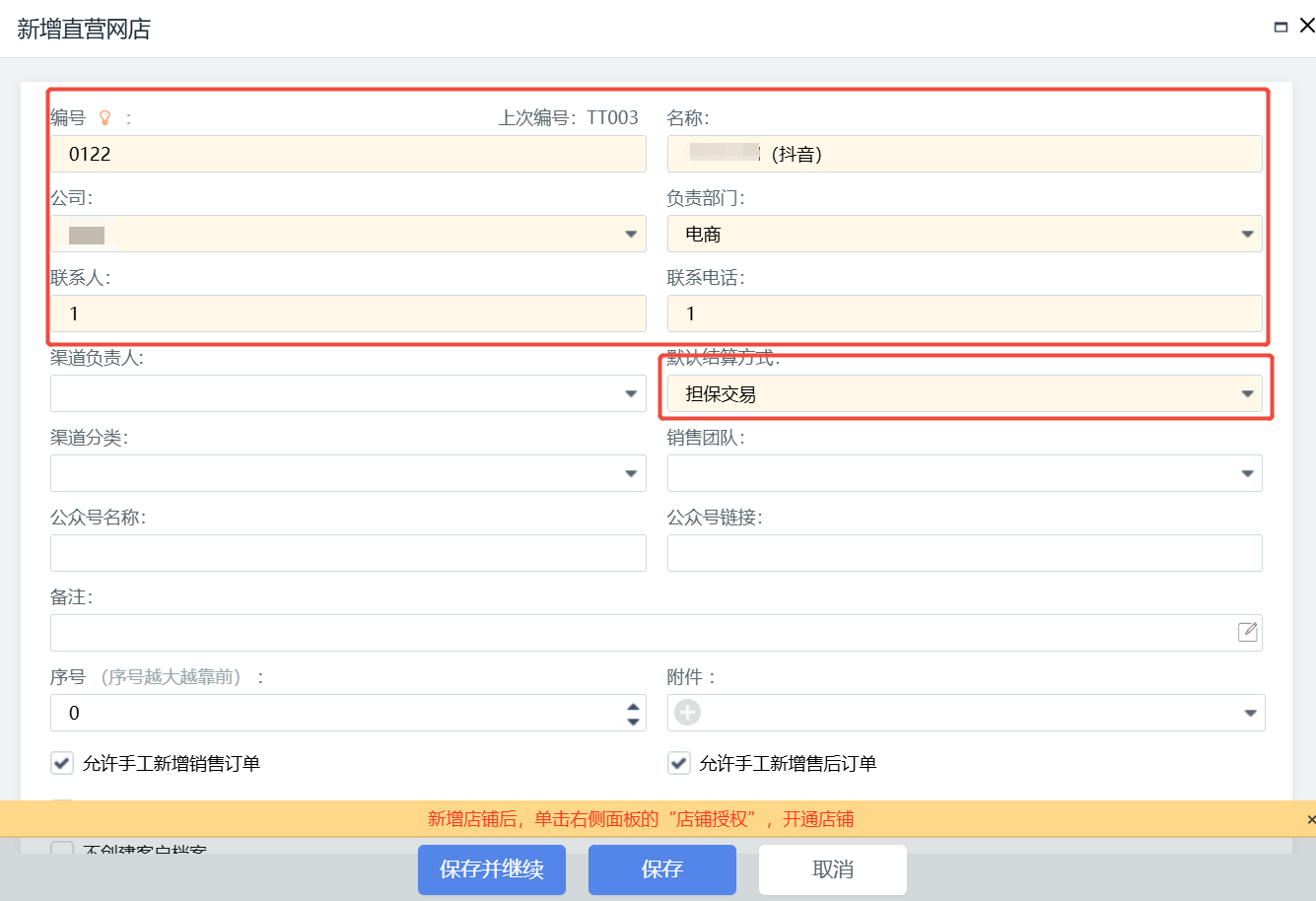
Task: Expand the 渠道分类 dropdown
Action: (631, 473)
